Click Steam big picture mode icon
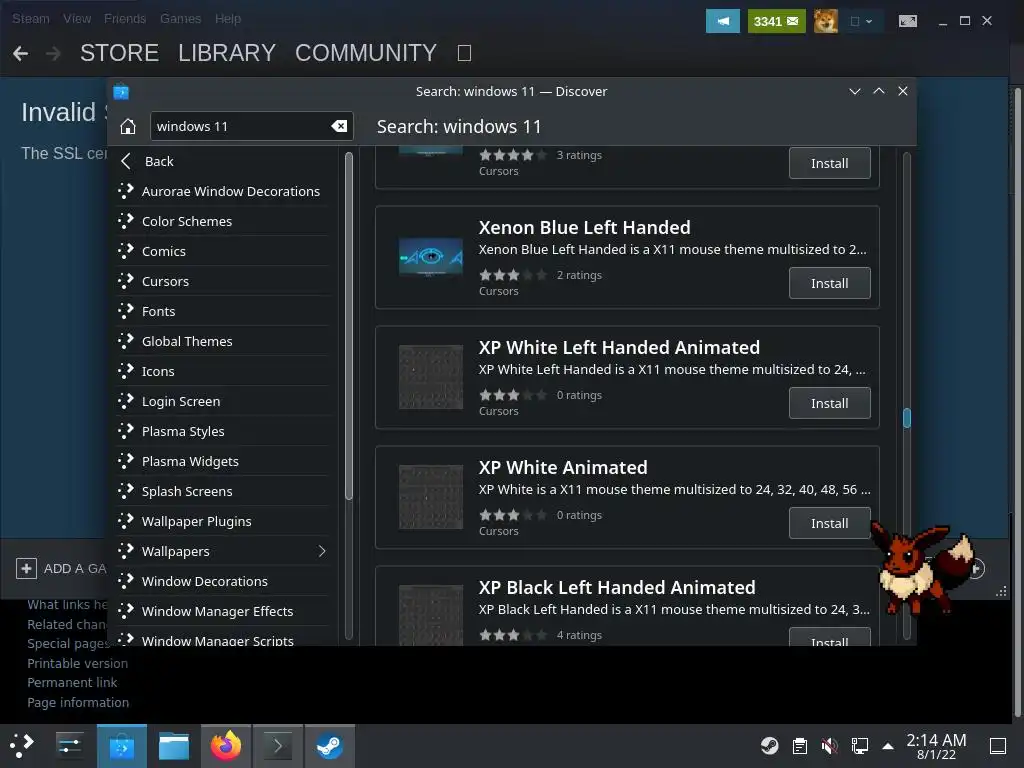Screen dimensions: 1024x768 tap(908, 21)
